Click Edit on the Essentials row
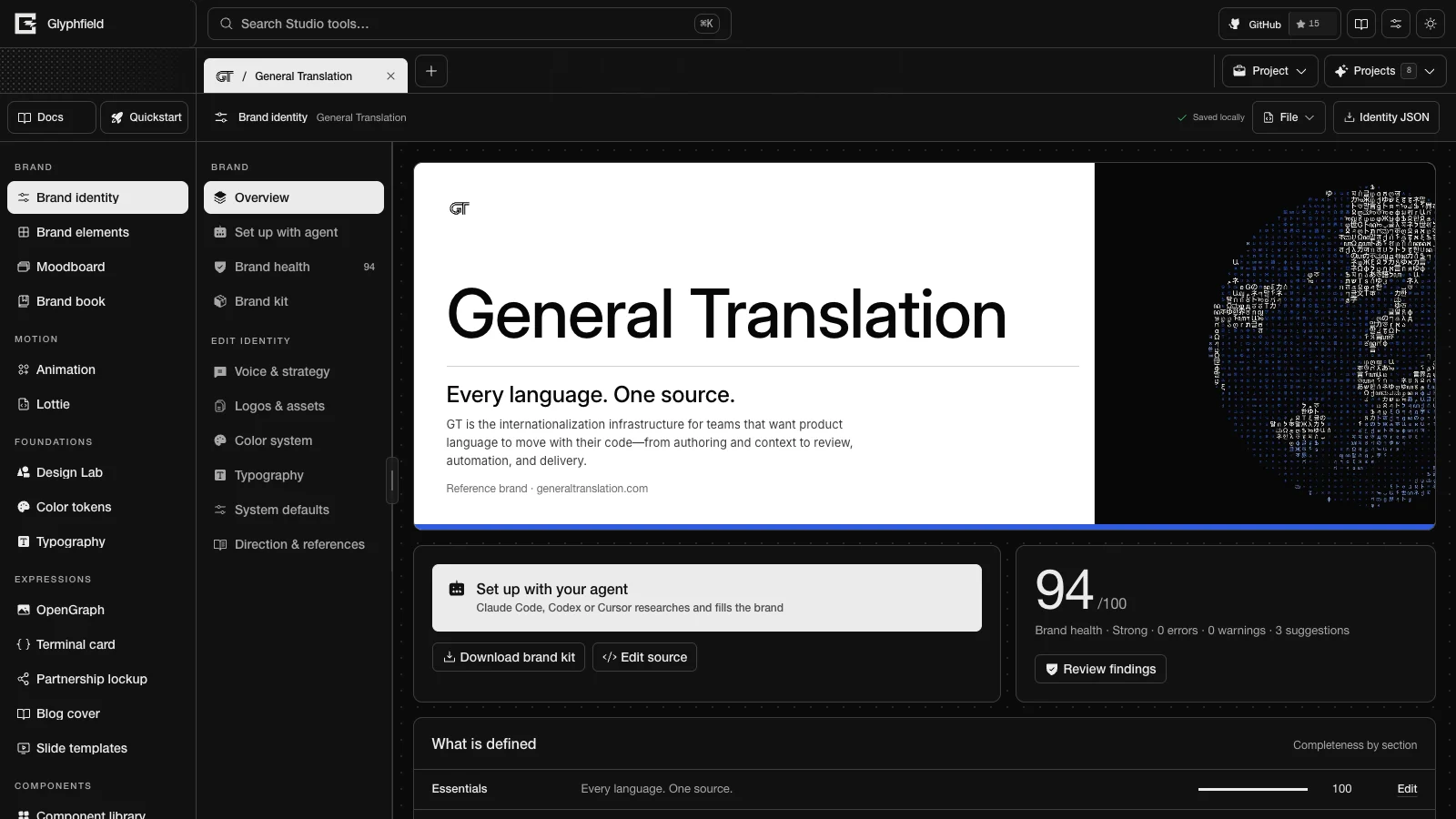1456x819 pixels. (1407, 789)
